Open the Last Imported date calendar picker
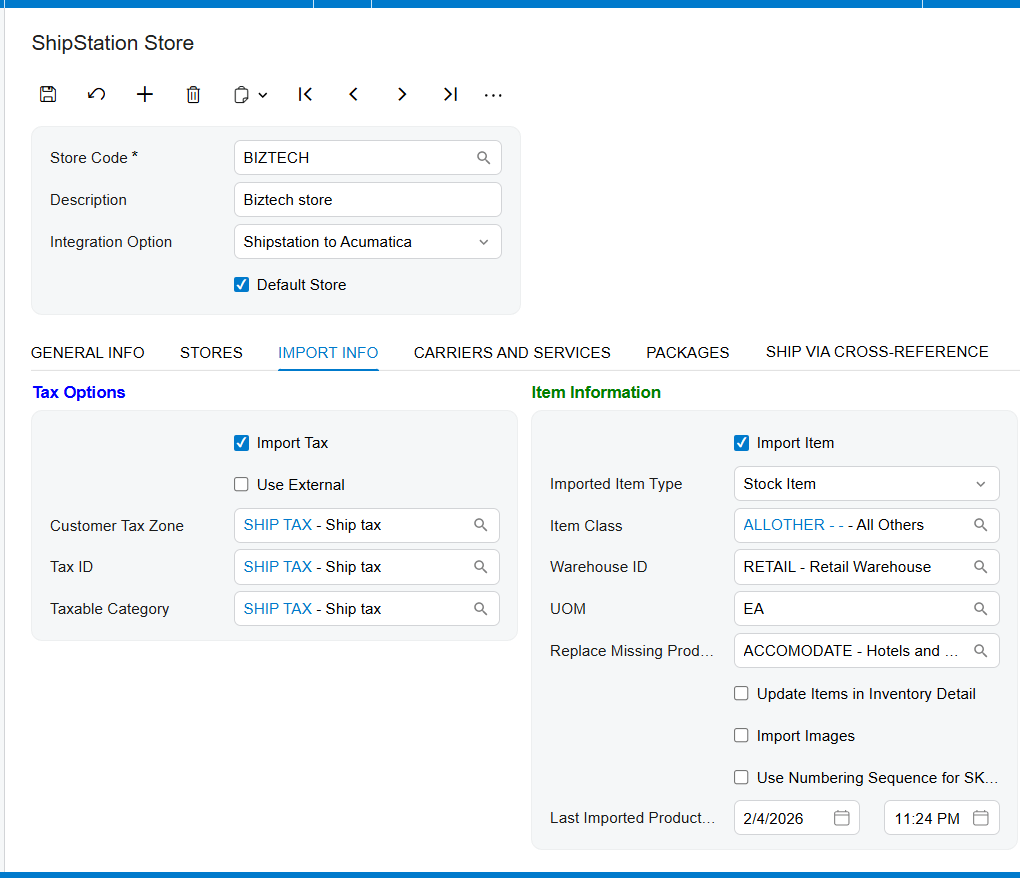1020x878 pixels. click(x=842, y=818)
